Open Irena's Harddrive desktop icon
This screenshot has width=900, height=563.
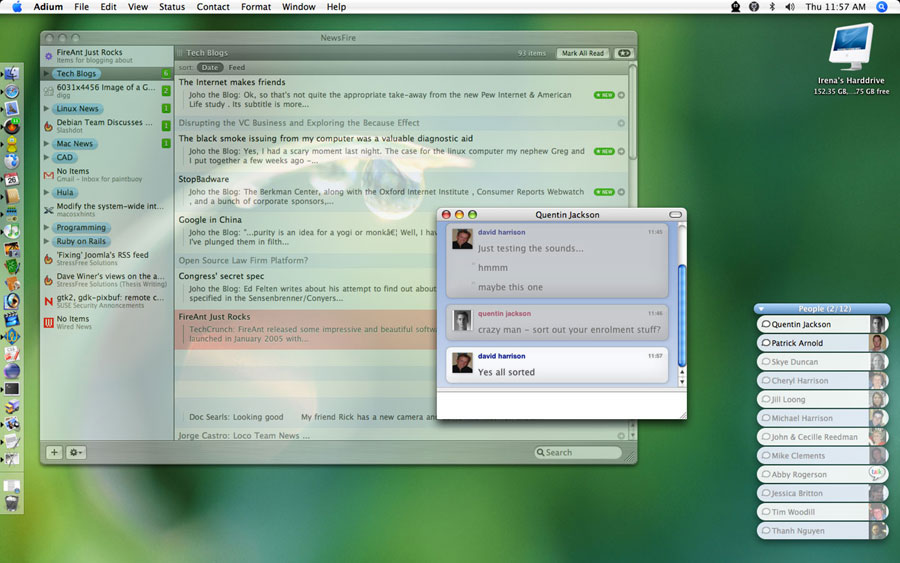click(851, 48)
